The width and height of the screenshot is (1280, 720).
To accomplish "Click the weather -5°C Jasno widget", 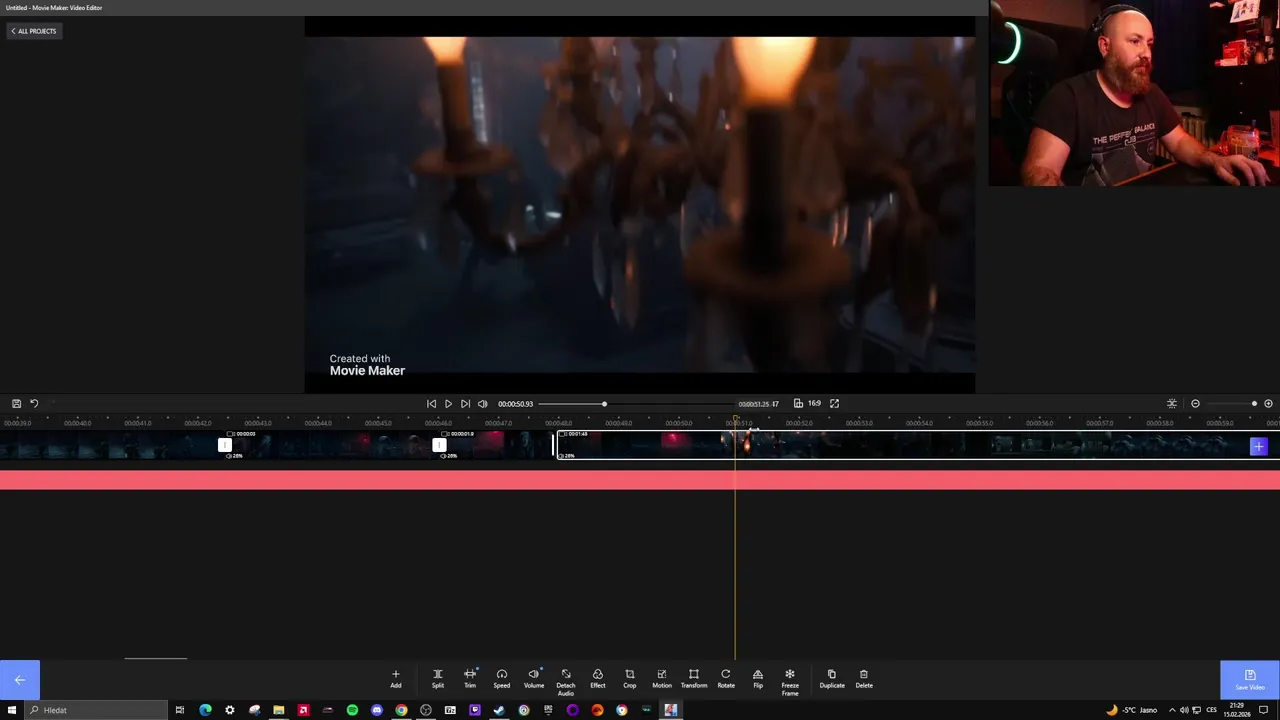I will [x=1134, y=710].
